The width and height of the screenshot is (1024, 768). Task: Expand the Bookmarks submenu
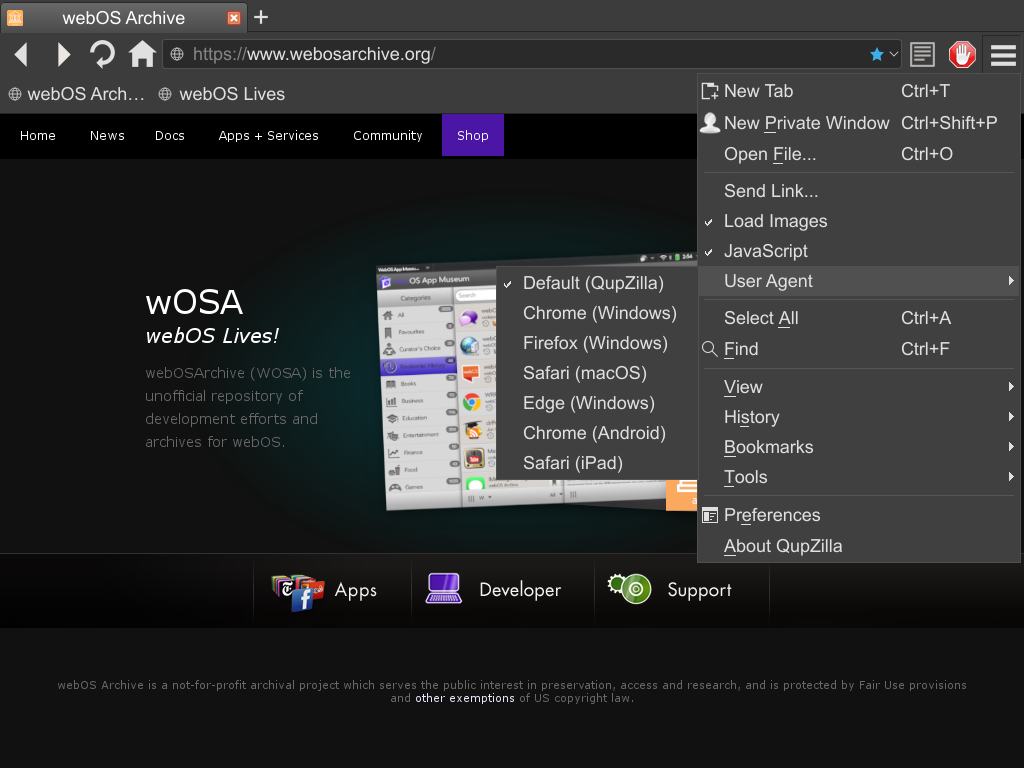[x=768, y=447]
